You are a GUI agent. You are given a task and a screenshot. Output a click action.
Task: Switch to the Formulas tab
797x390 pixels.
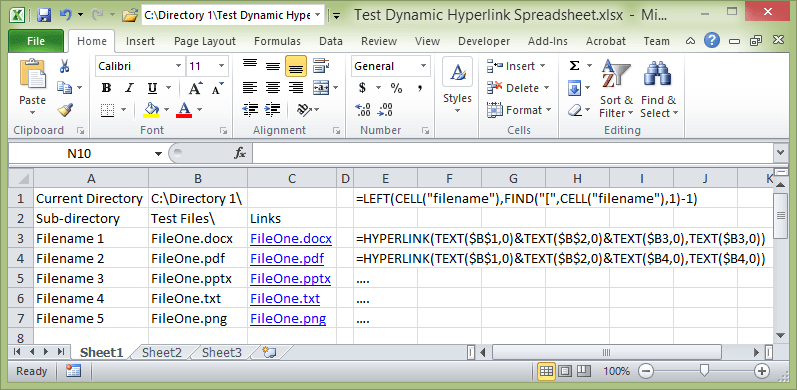point(278,41)
